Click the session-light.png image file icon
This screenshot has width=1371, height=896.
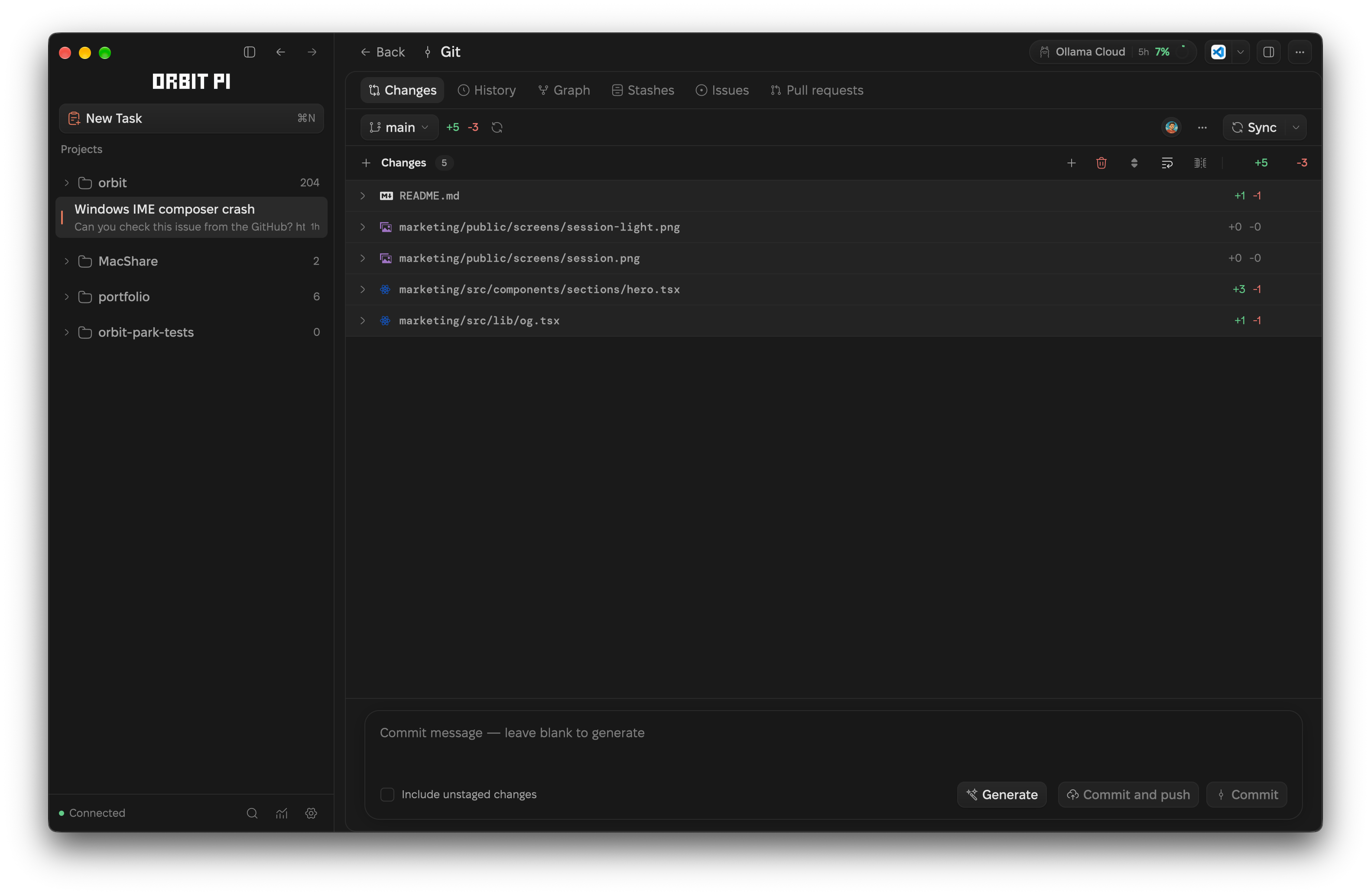[386, 227]
